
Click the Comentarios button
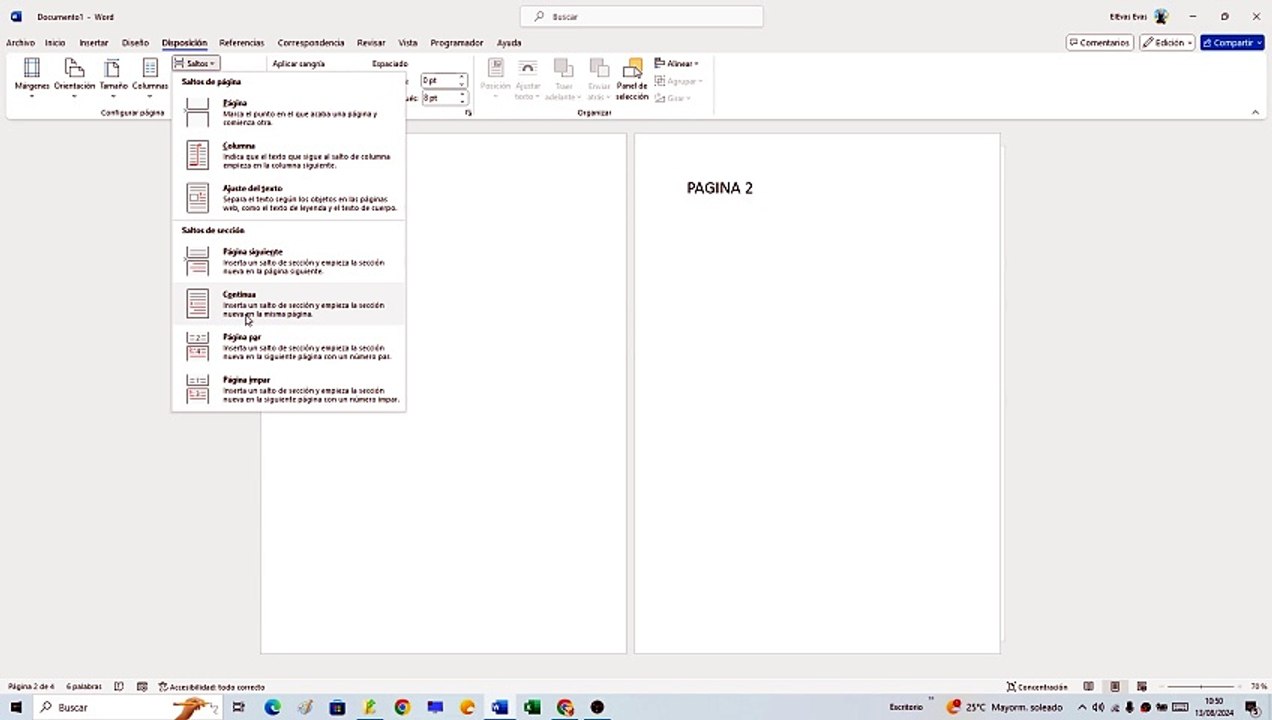tap(1099, 43)
